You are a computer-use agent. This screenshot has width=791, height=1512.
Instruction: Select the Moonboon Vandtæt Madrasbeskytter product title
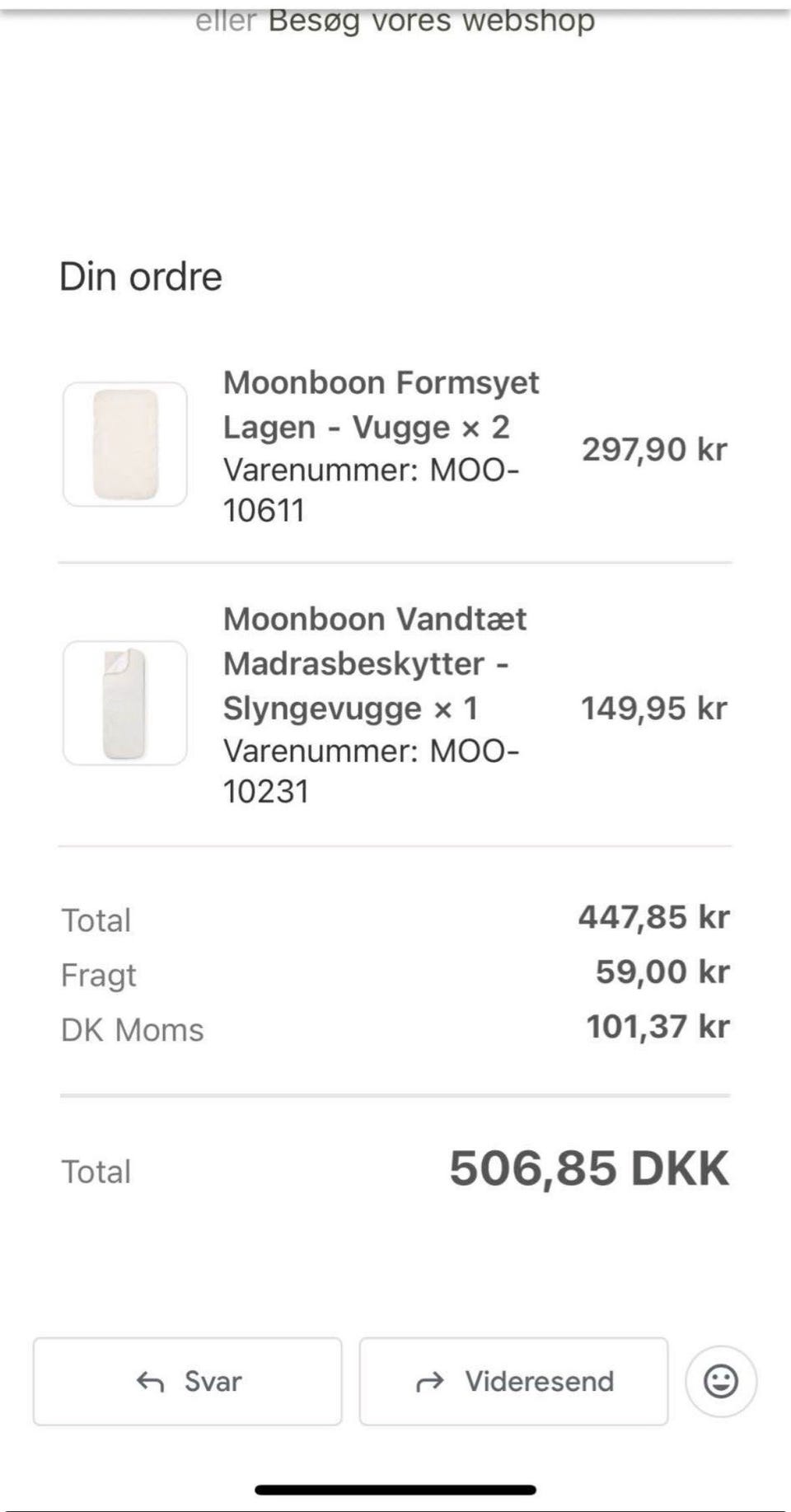coord(374,663)
